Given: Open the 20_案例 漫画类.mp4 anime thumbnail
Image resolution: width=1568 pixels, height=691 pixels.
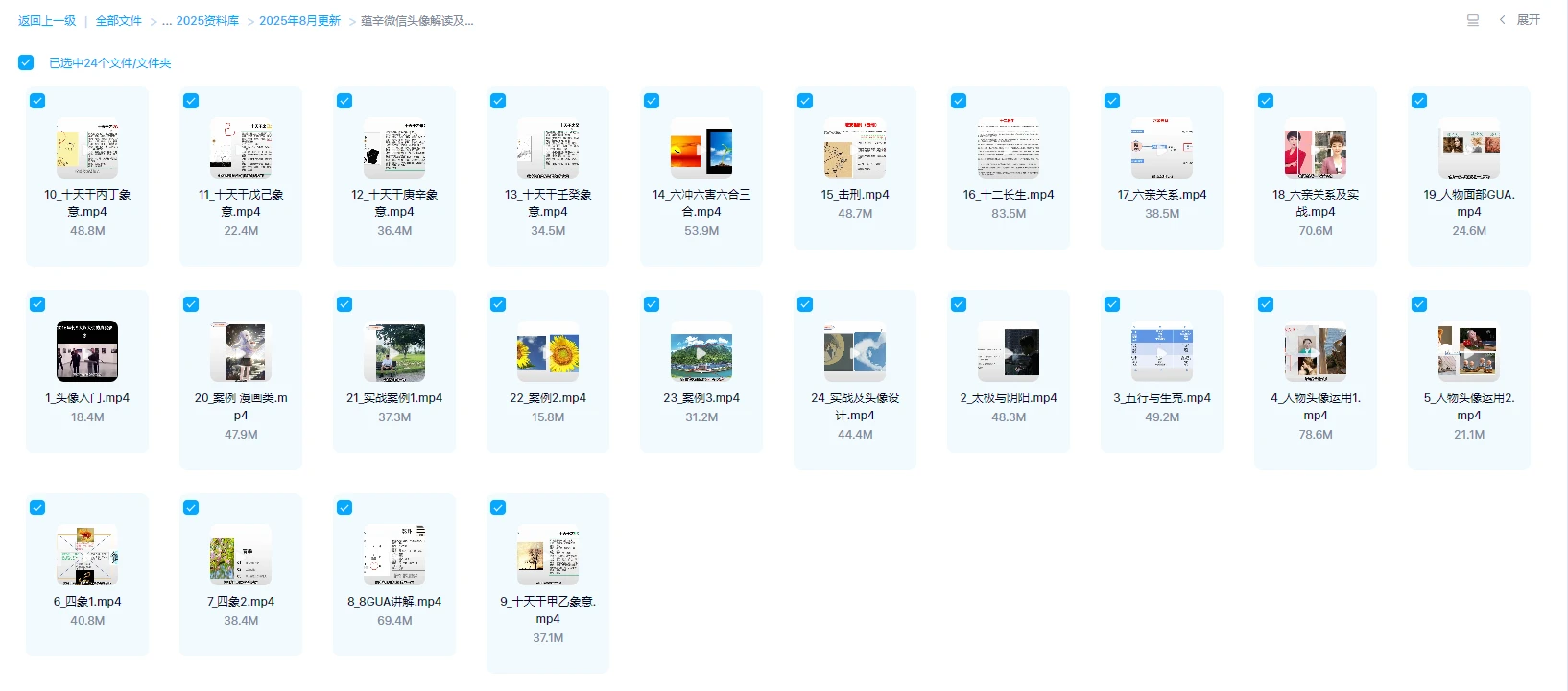Looking at the screenshot, I should tap(241, 351).
